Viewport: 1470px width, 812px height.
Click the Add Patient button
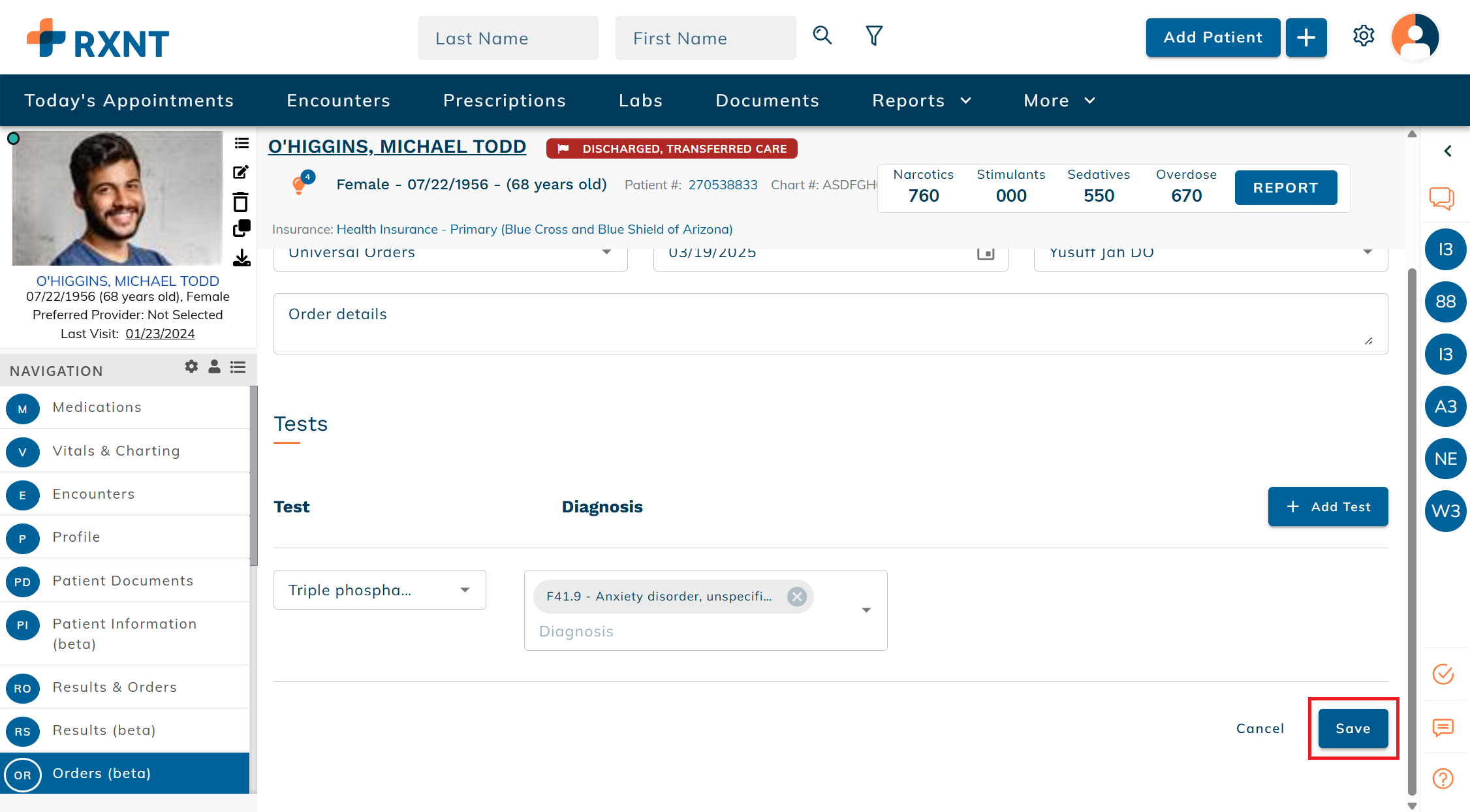tap(1213, 38)
